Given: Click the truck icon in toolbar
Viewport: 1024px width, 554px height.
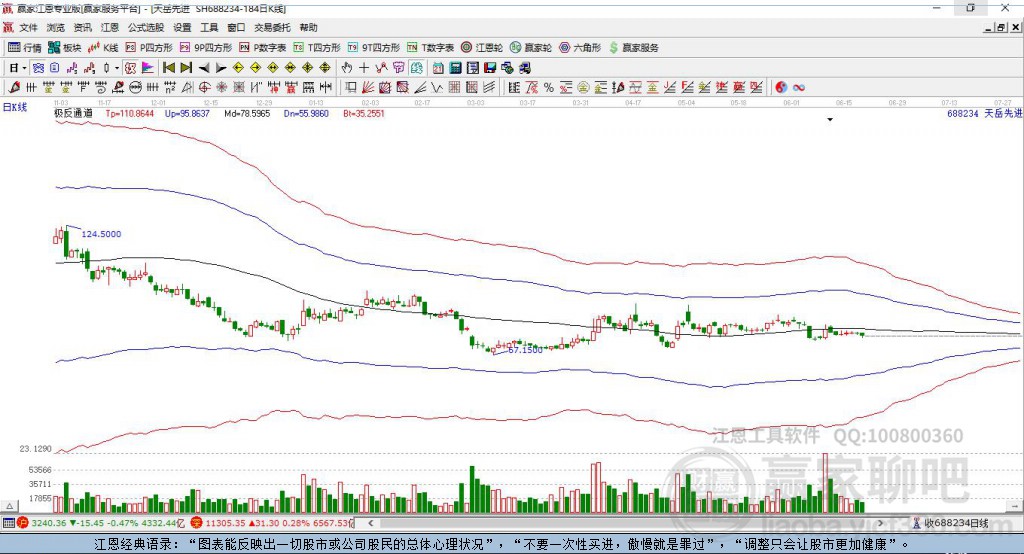Looking at the screenshot, I should point(524,68).
